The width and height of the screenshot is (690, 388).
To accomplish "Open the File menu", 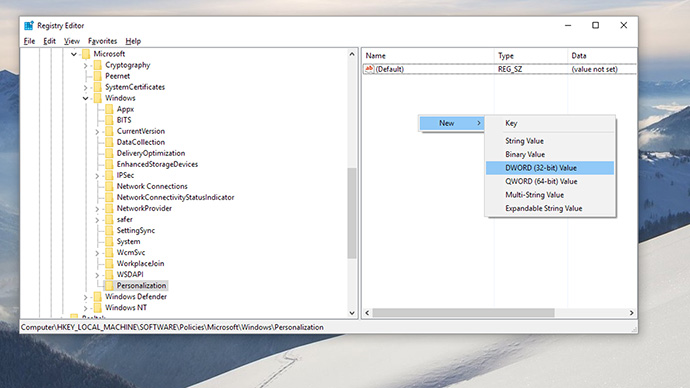I will click(29, 41).
